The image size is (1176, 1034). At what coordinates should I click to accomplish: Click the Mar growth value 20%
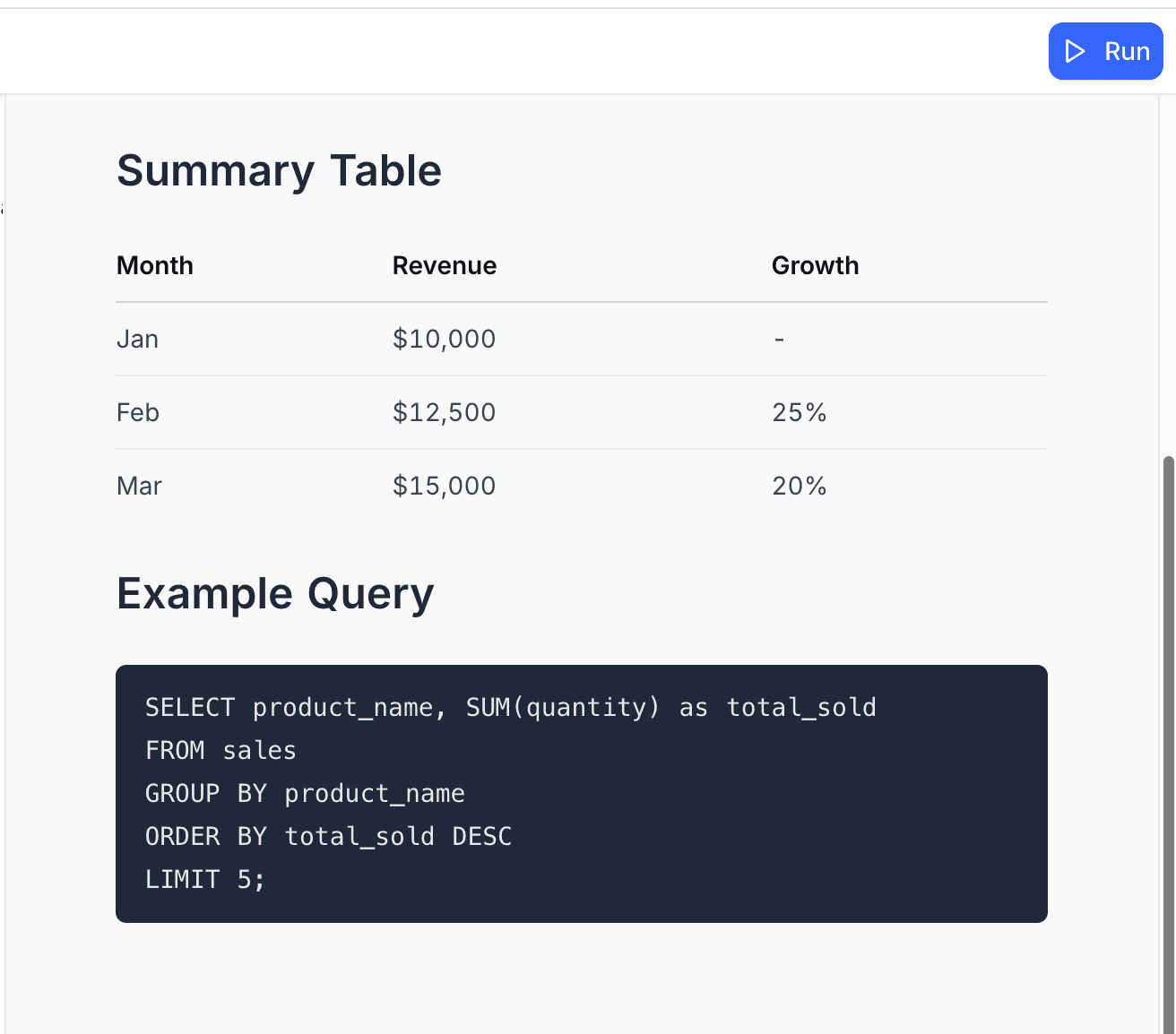(x=800, y=486)
